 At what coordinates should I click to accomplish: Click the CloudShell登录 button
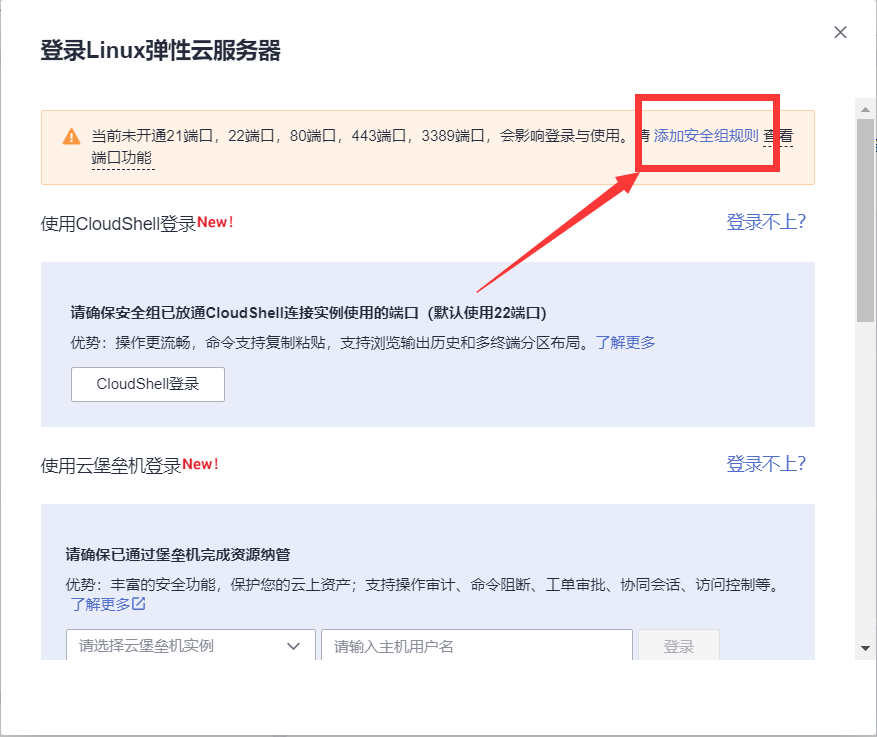coord(147,384)
